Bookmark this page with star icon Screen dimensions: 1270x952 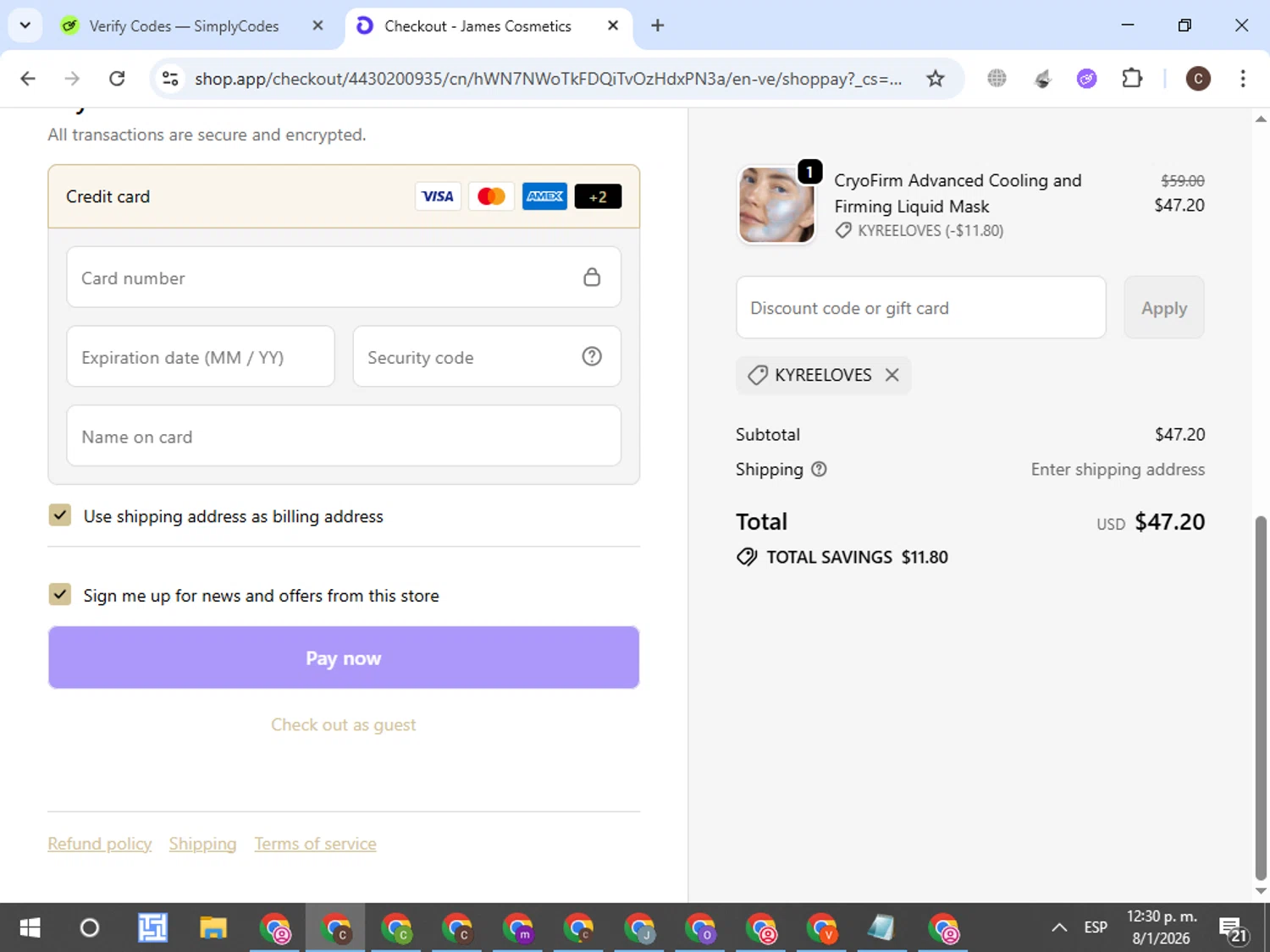click(935, 79)
